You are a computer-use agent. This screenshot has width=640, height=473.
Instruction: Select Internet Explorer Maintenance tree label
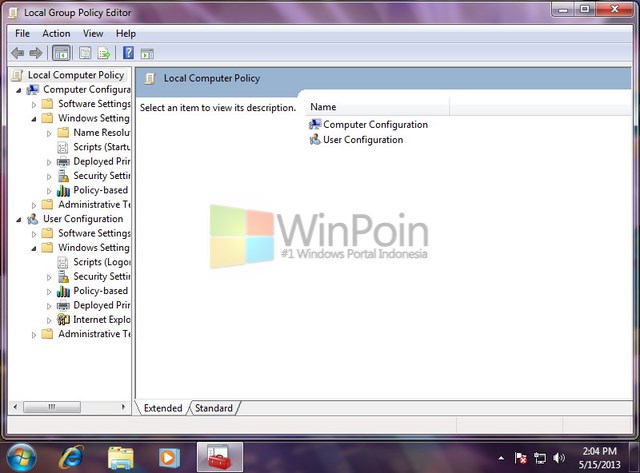click(102, 320)
